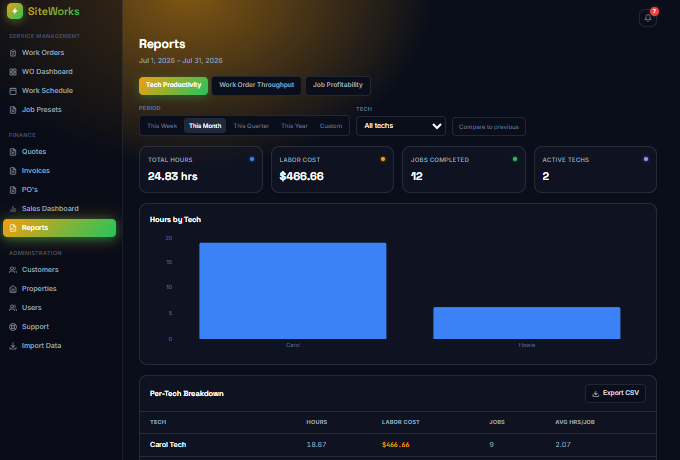Click the Work Schedule calendar icon

[x=13, y=91]
